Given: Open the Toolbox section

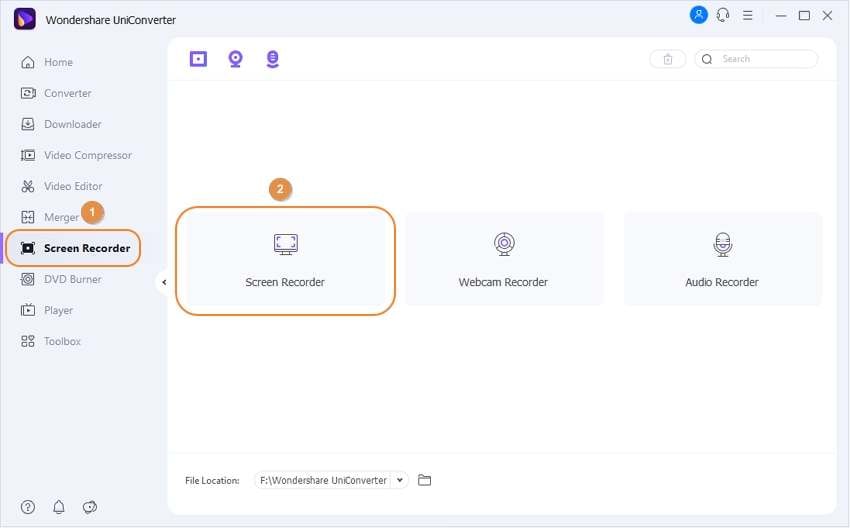Looking at the screenshot, I should pyautogui.click(x=50, y=341).
